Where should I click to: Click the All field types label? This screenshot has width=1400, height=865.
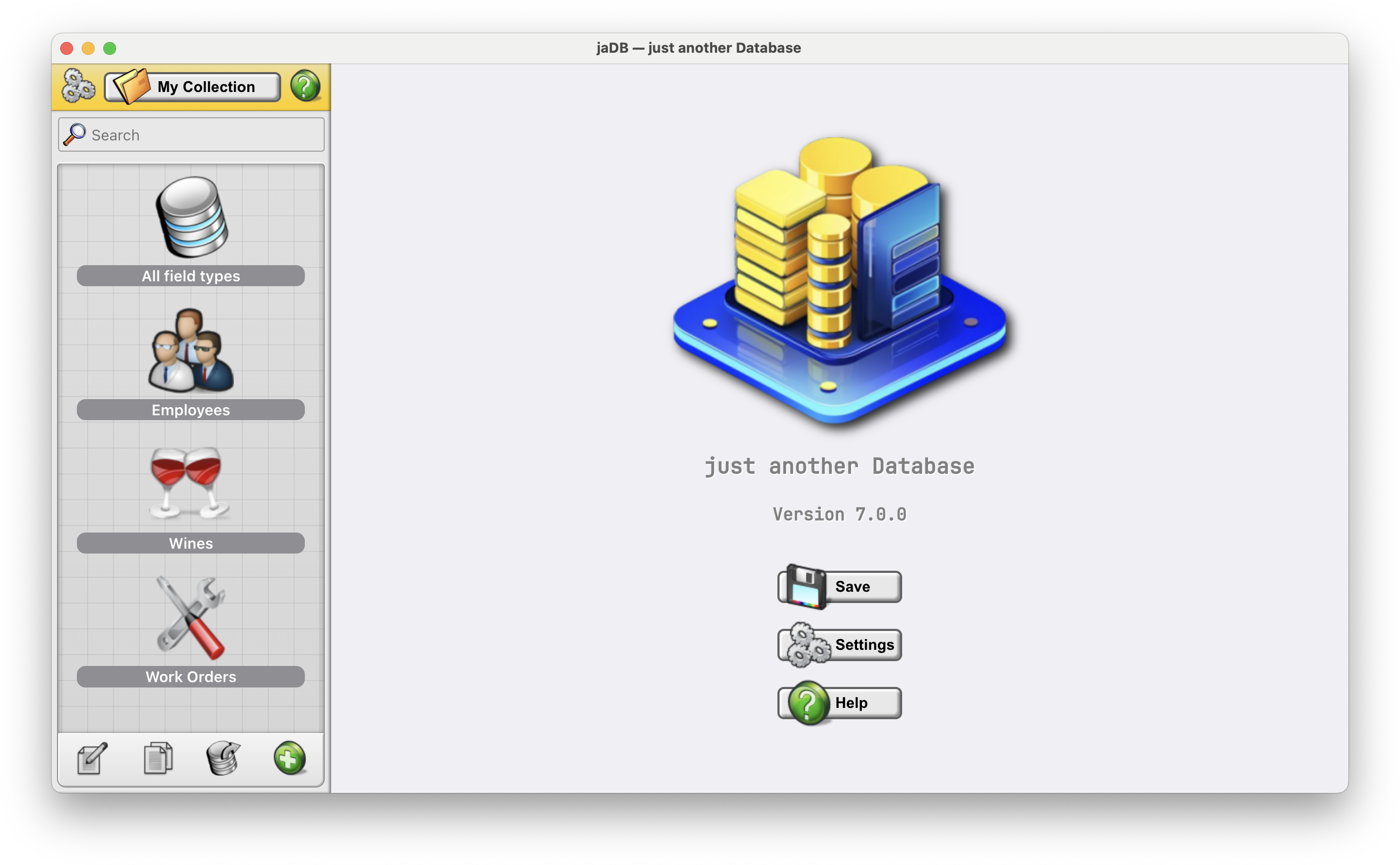pyautogui.click(x=190, y=276)
